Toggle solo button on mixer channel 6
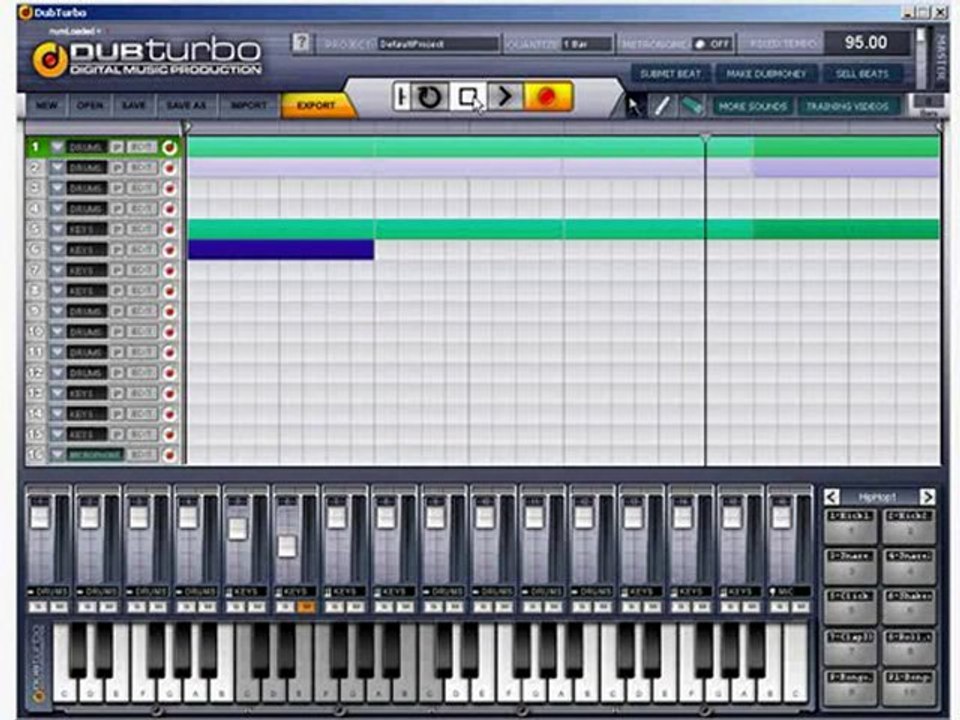Viewport: 960px width, 720px height. point(286,607)
